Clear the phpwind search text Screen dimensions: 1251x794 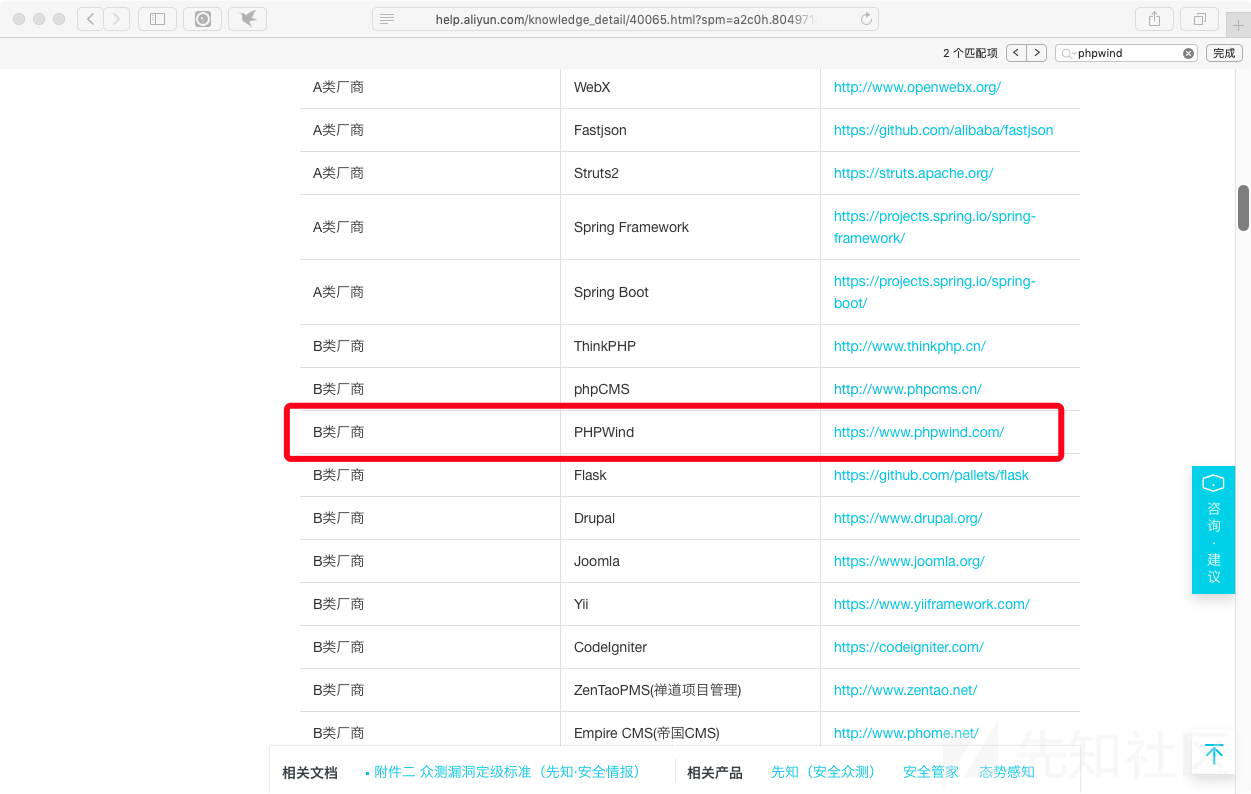(x=1188, y=54)
